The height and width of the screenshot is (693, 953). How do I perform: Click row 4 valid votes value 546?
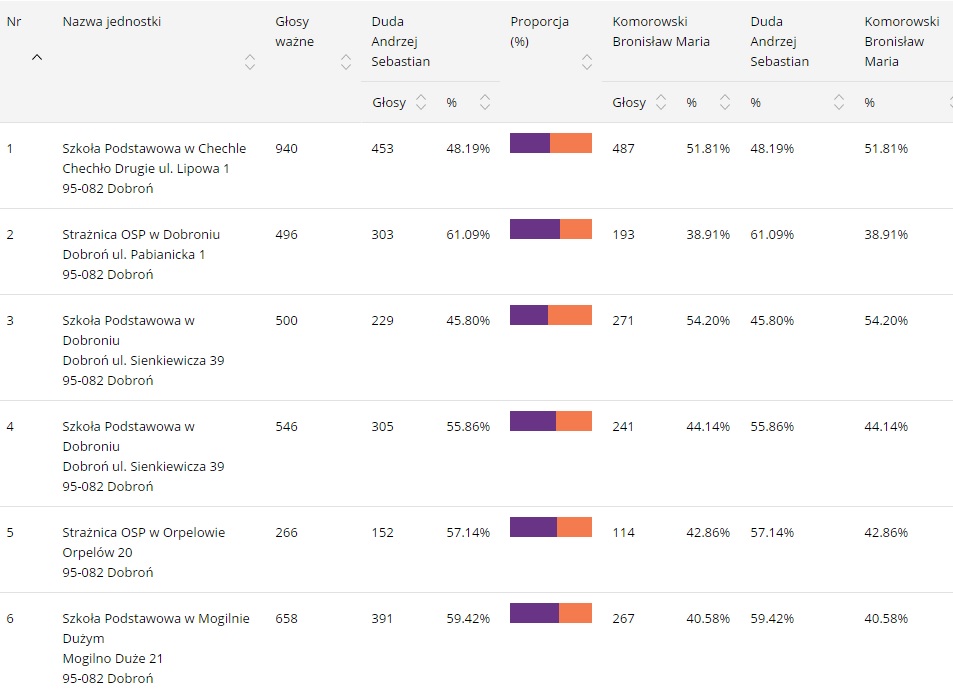[x=286, y=426]
